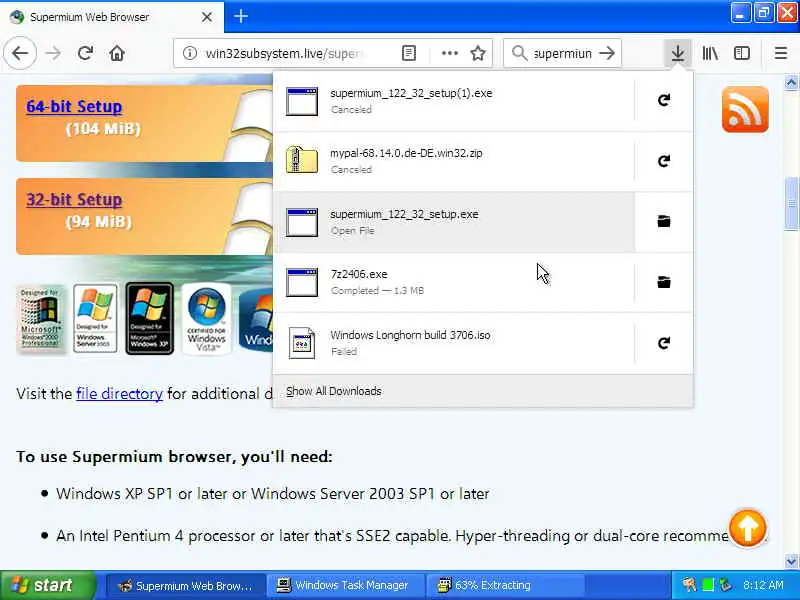Select Windows Longhorn build 3706.iso entry
800x600 pixels.
(454, 343)
